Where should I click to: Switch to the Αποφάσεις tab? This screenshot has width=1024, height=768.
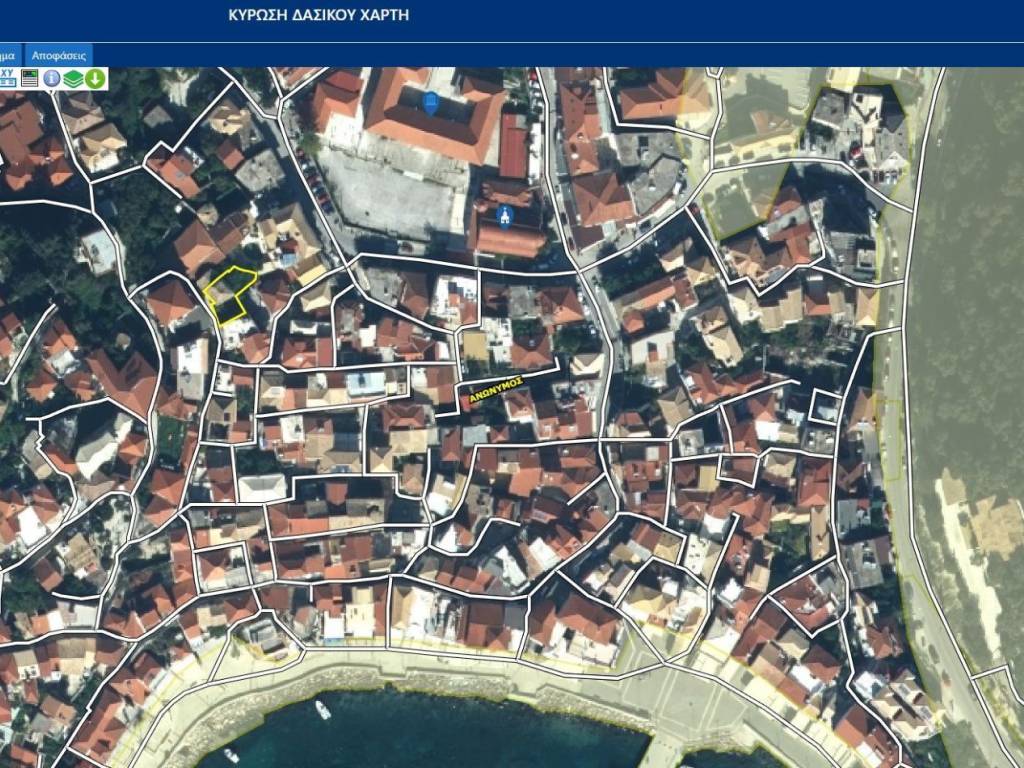click(x=59, y=55)
